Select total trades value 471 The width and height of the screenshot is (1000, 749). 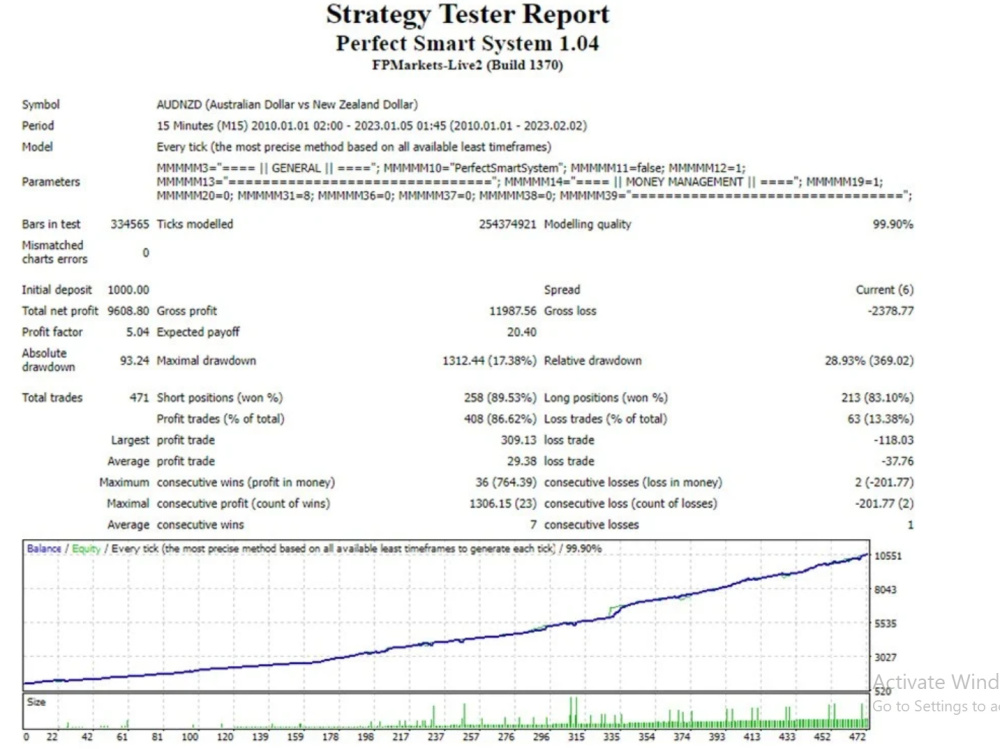click(x=139, y=397)
